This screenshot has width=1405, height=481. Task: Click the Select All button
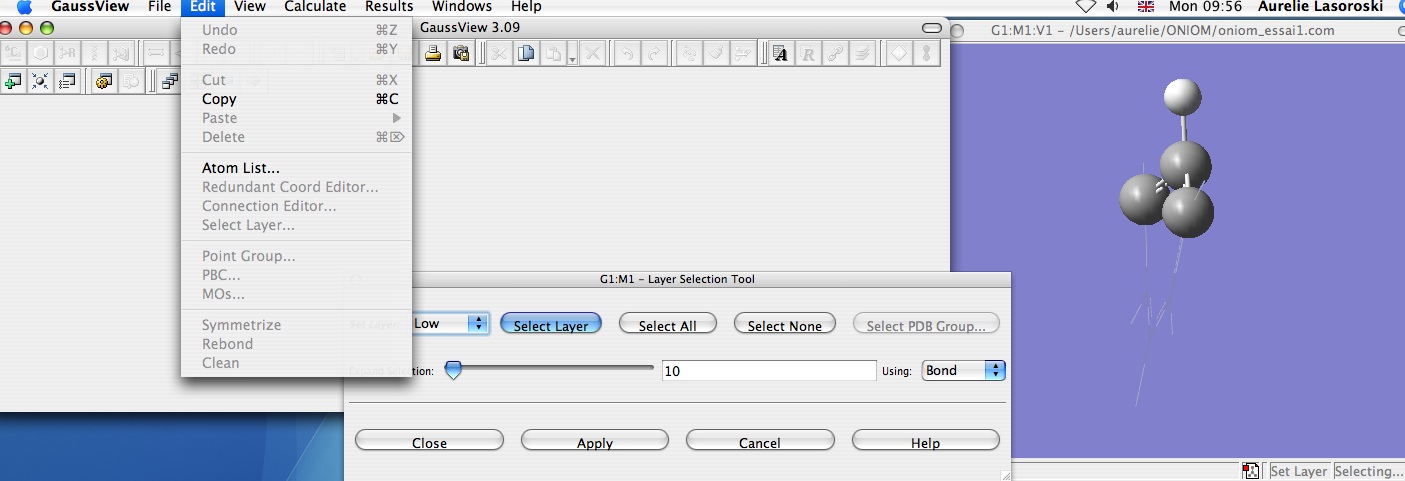pyautogui.click(x=667, y=324)
